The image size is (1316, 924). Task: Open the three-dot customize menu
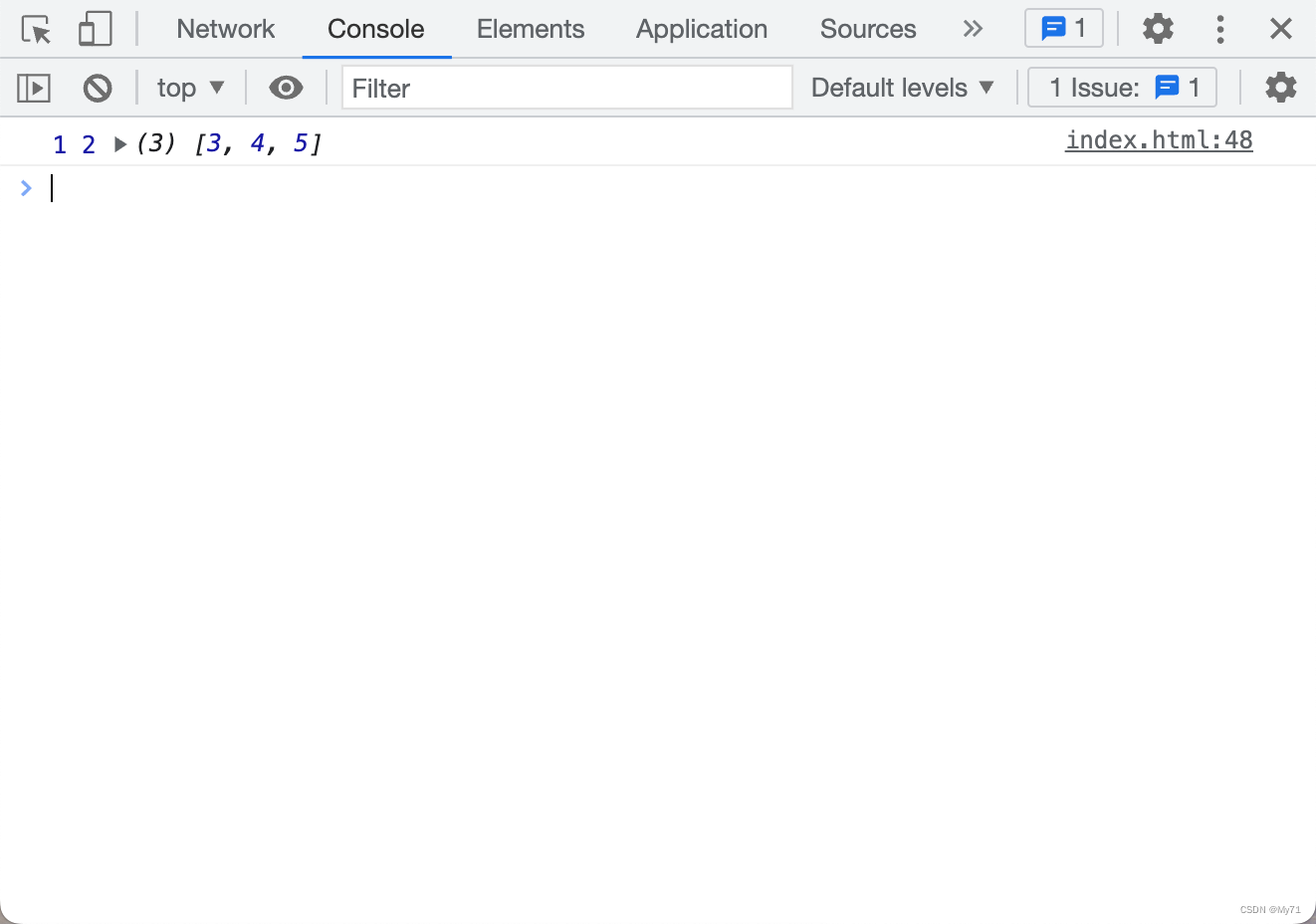(1219, 29)
